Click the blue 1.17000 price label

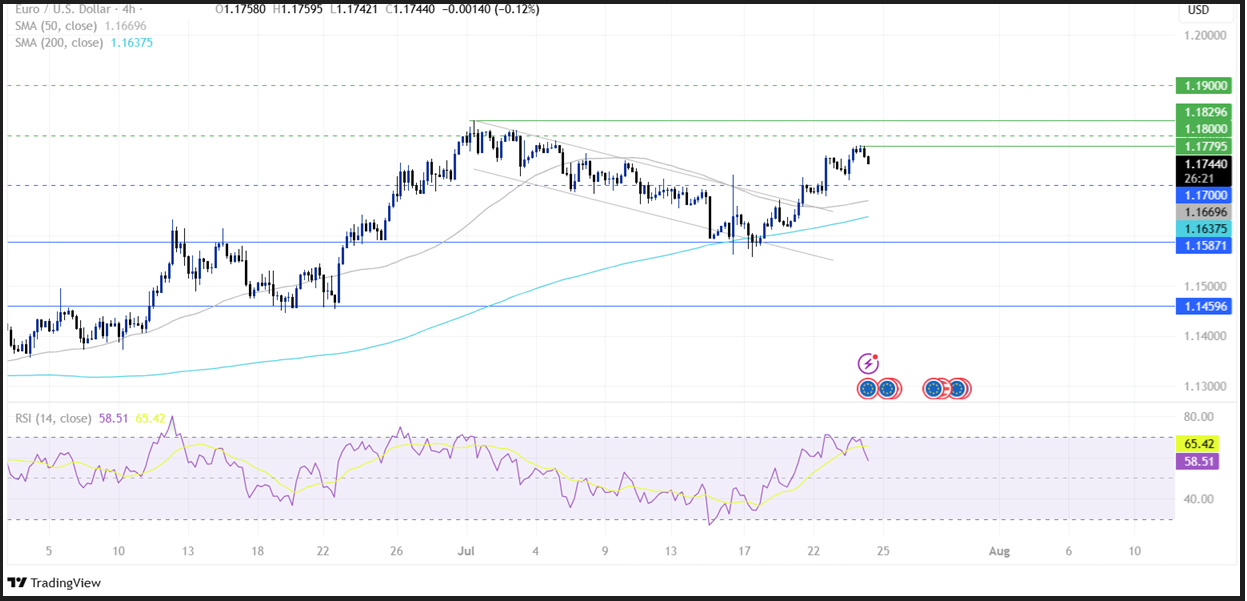pyautogui.click(x=1204, y=196)
